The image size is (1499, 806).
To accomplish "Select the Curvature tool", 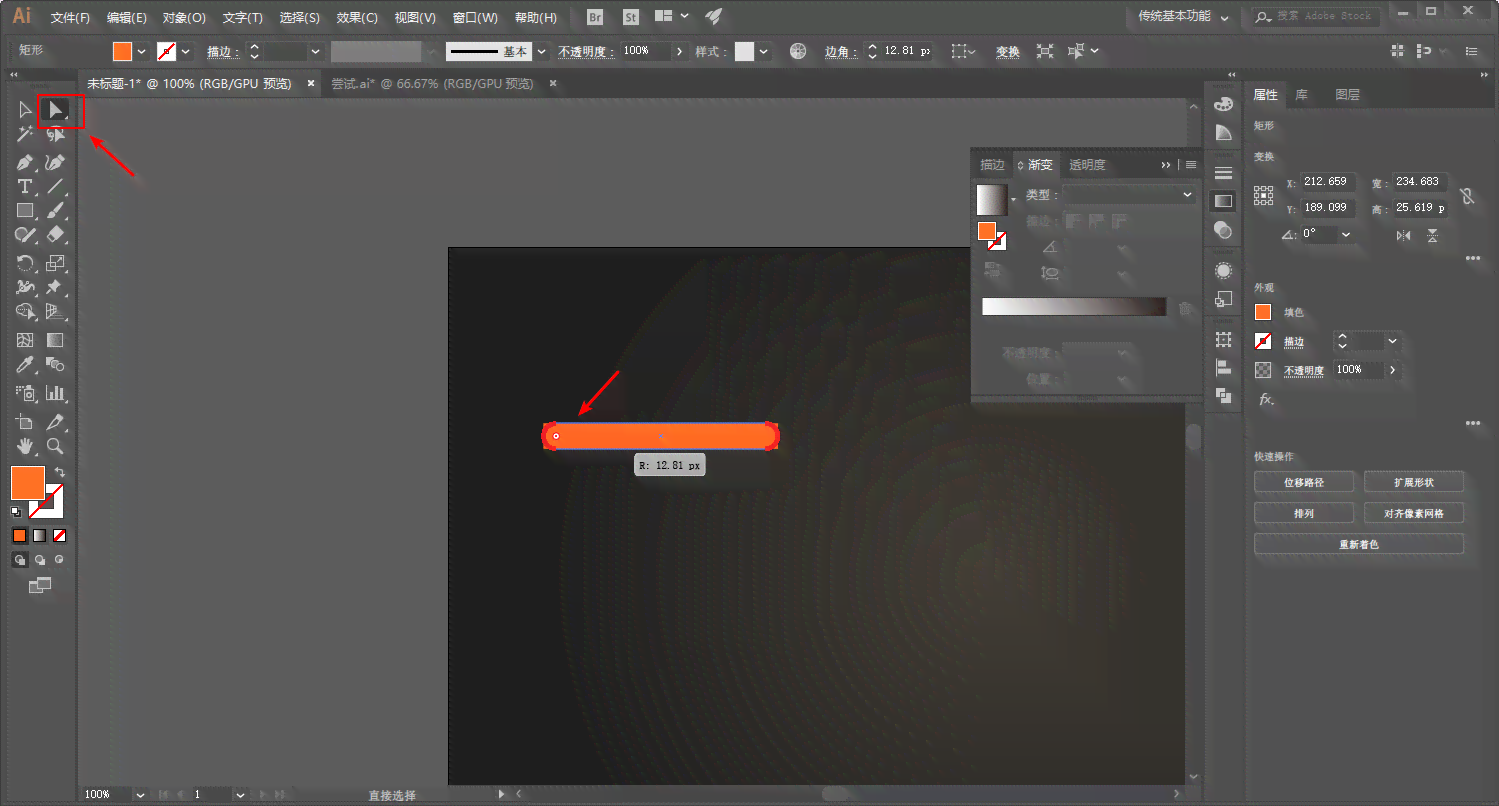I will 56,161.
